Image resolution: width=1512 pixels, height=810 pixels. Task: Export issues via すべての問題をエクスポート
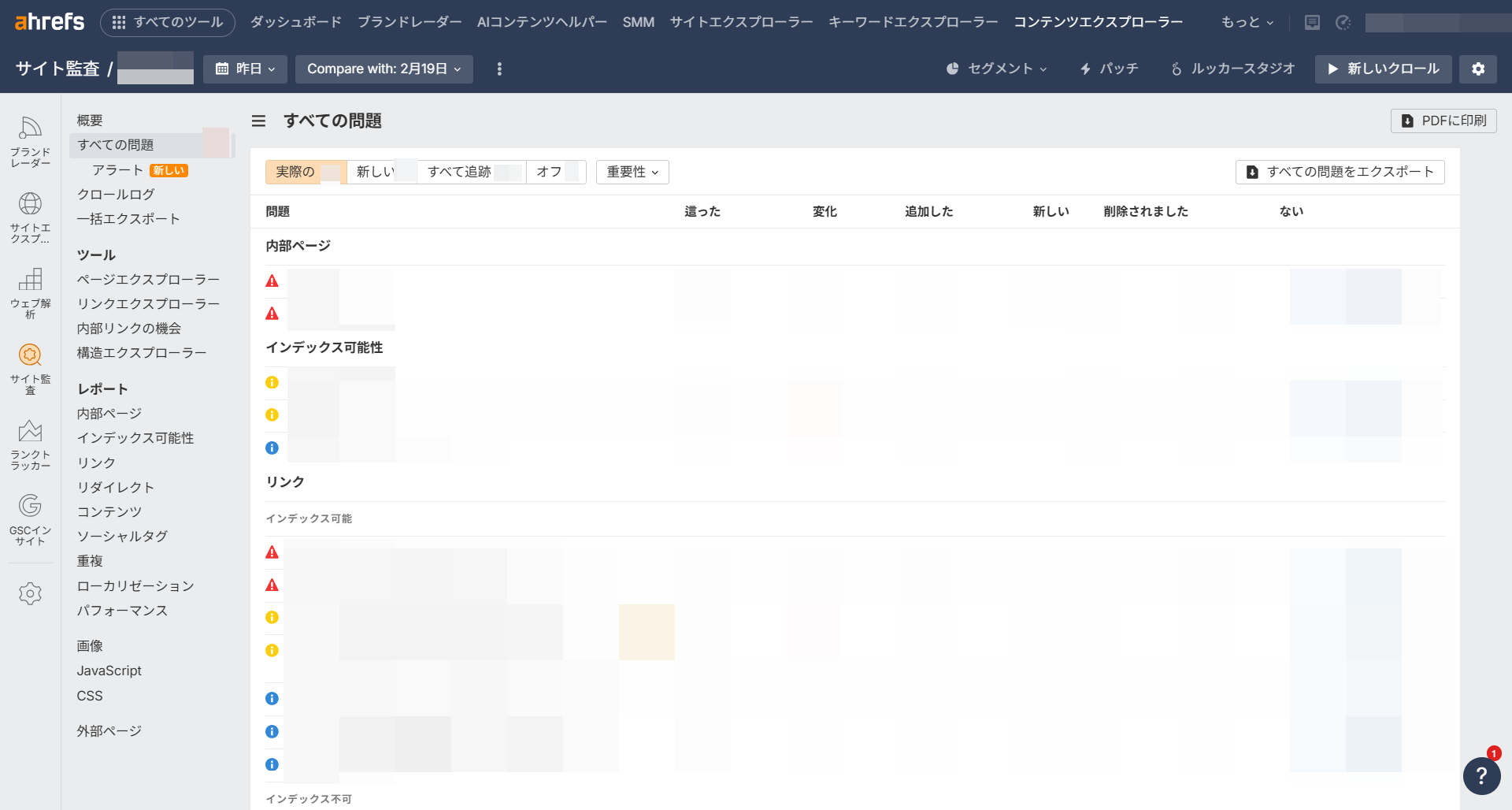[x=1339, y=172]
